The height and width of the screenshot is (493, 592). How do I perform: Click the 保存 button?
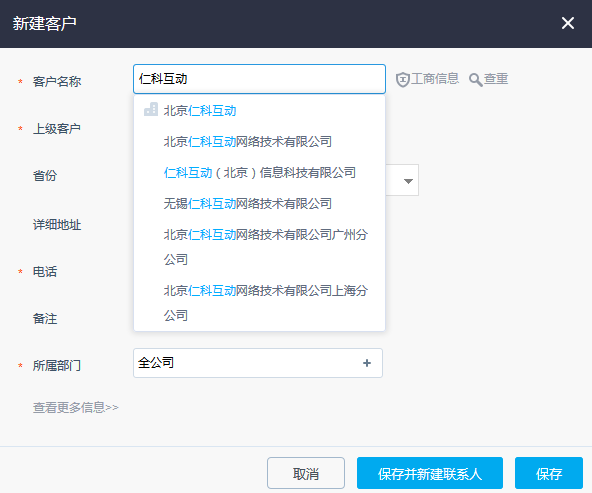pyautogui.click(x=549, y=473)
